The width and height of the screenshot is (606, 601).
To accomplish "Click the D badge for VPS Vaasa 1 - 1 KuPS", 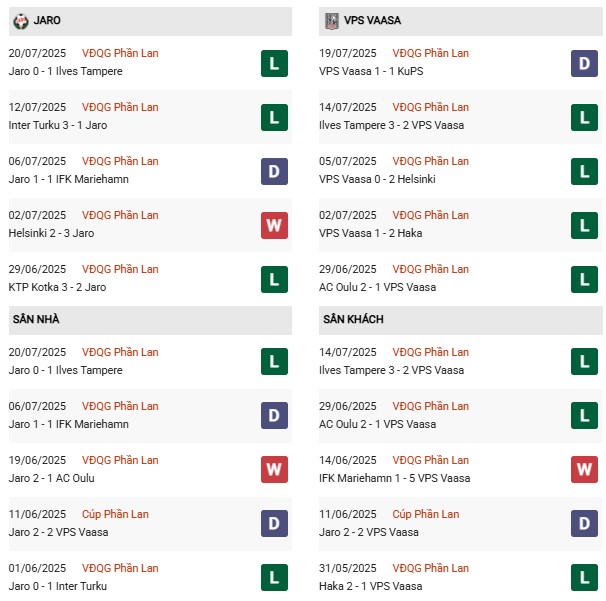I will (584, 63).
